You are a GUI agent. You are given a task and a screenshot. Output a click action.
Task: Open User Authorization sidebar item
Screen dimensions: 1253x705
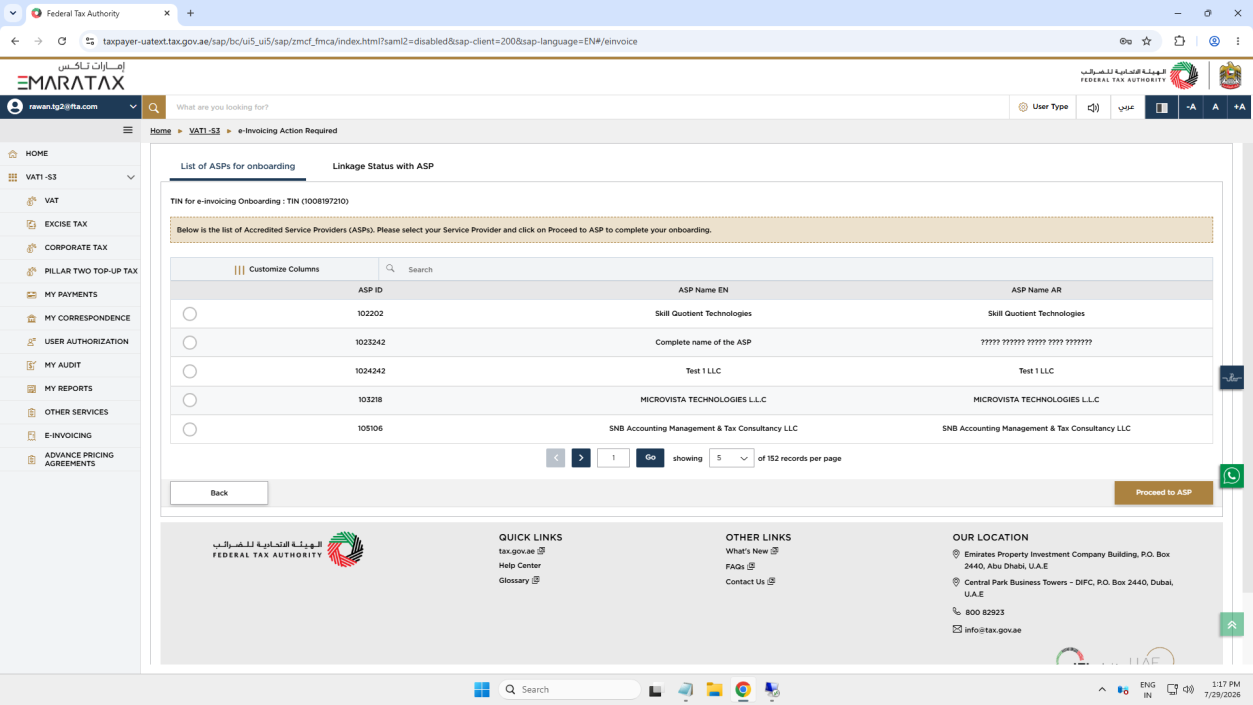[86, 342]
